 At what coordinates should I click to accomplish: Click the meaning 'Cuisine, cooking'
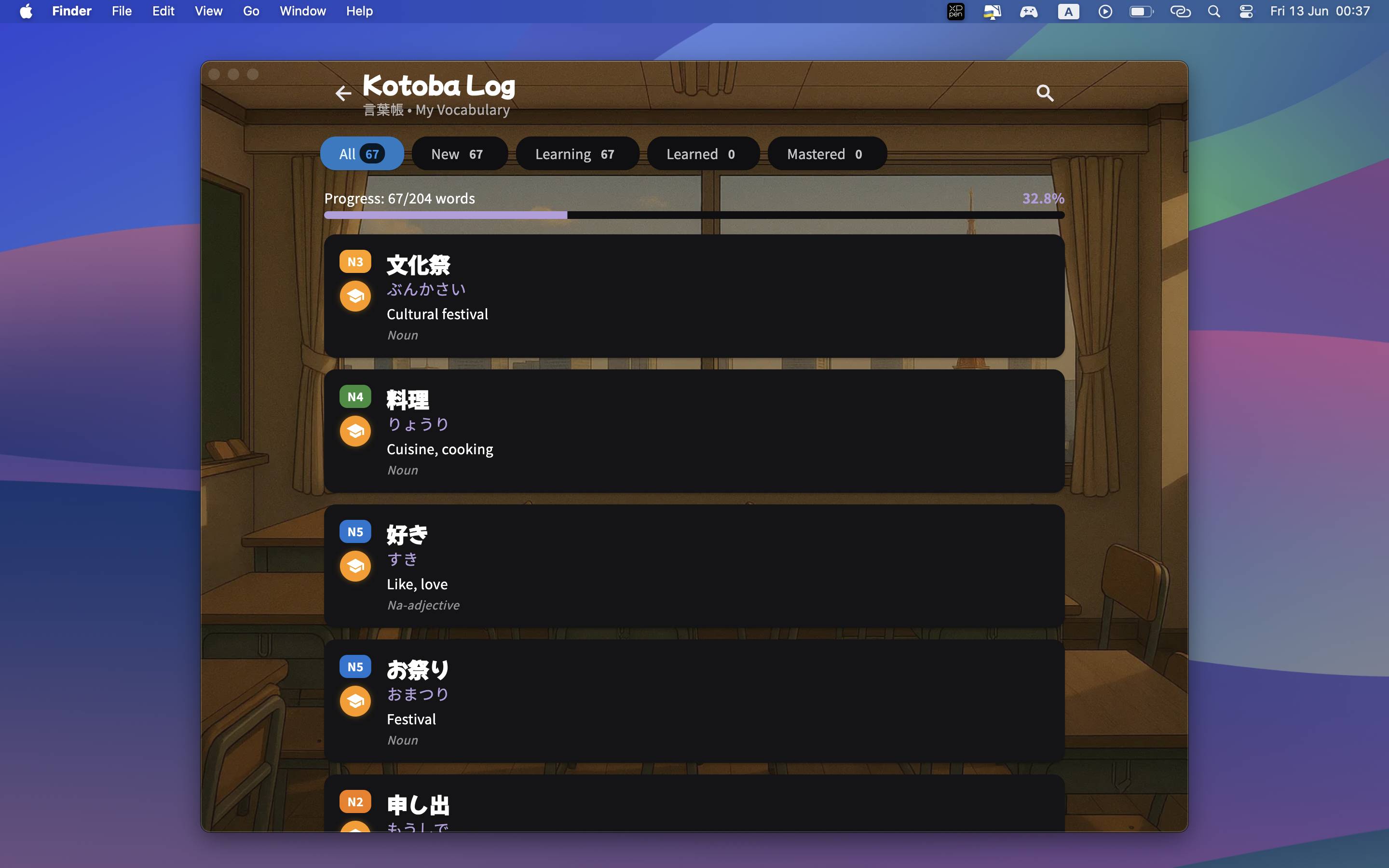coord(440,449)
